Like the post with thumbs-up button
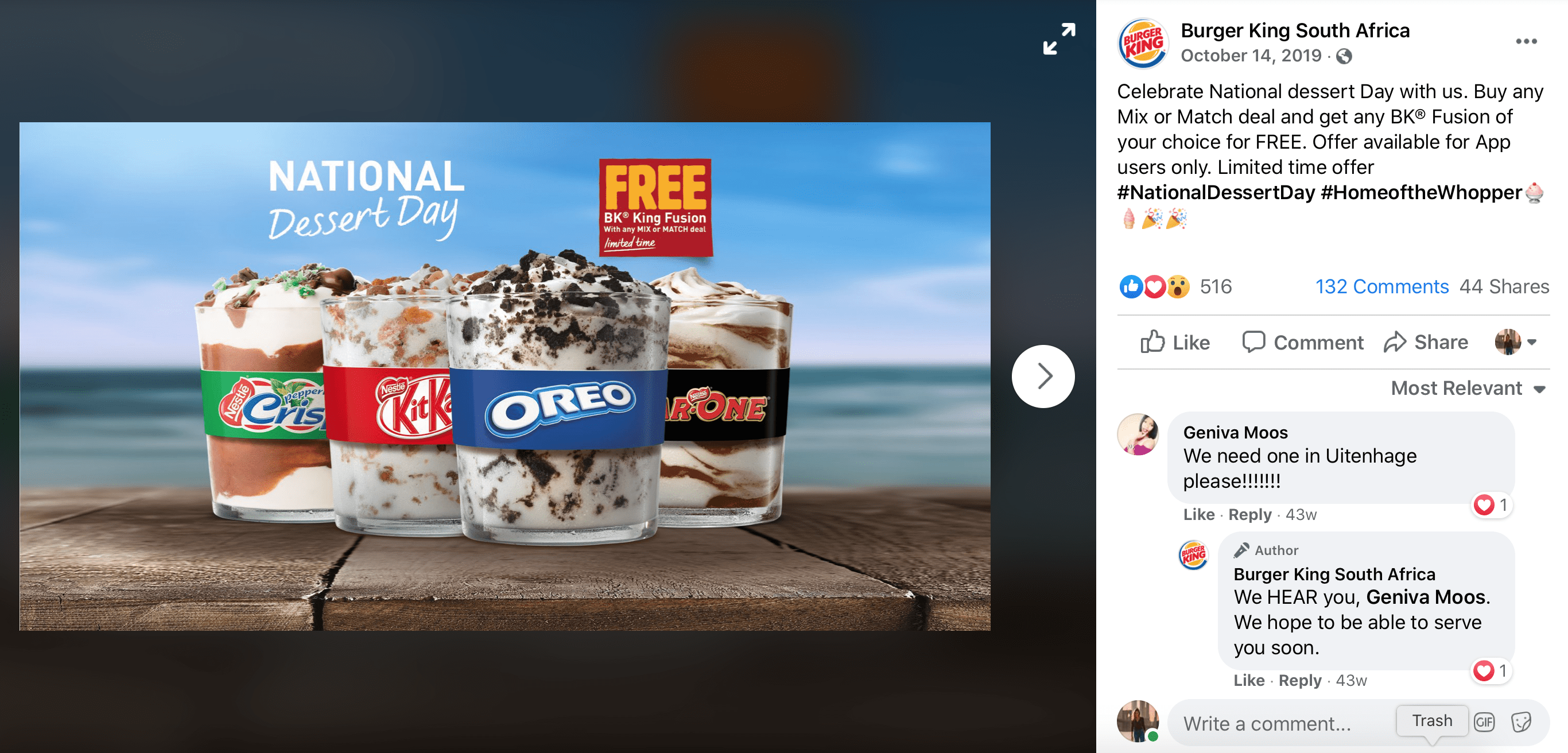Image resolution: width=1568 pixels, height=753 pixels. pos(1175,342)
